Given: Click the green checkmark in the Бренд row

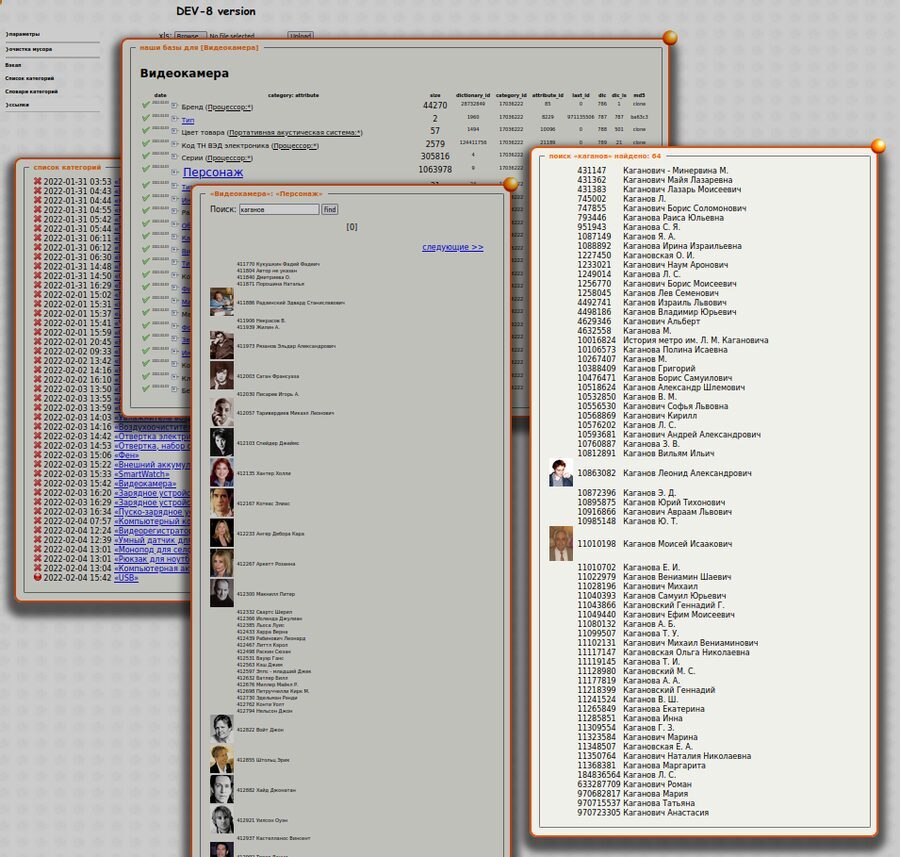Looking at the screenshot, I should coord(146,105).
